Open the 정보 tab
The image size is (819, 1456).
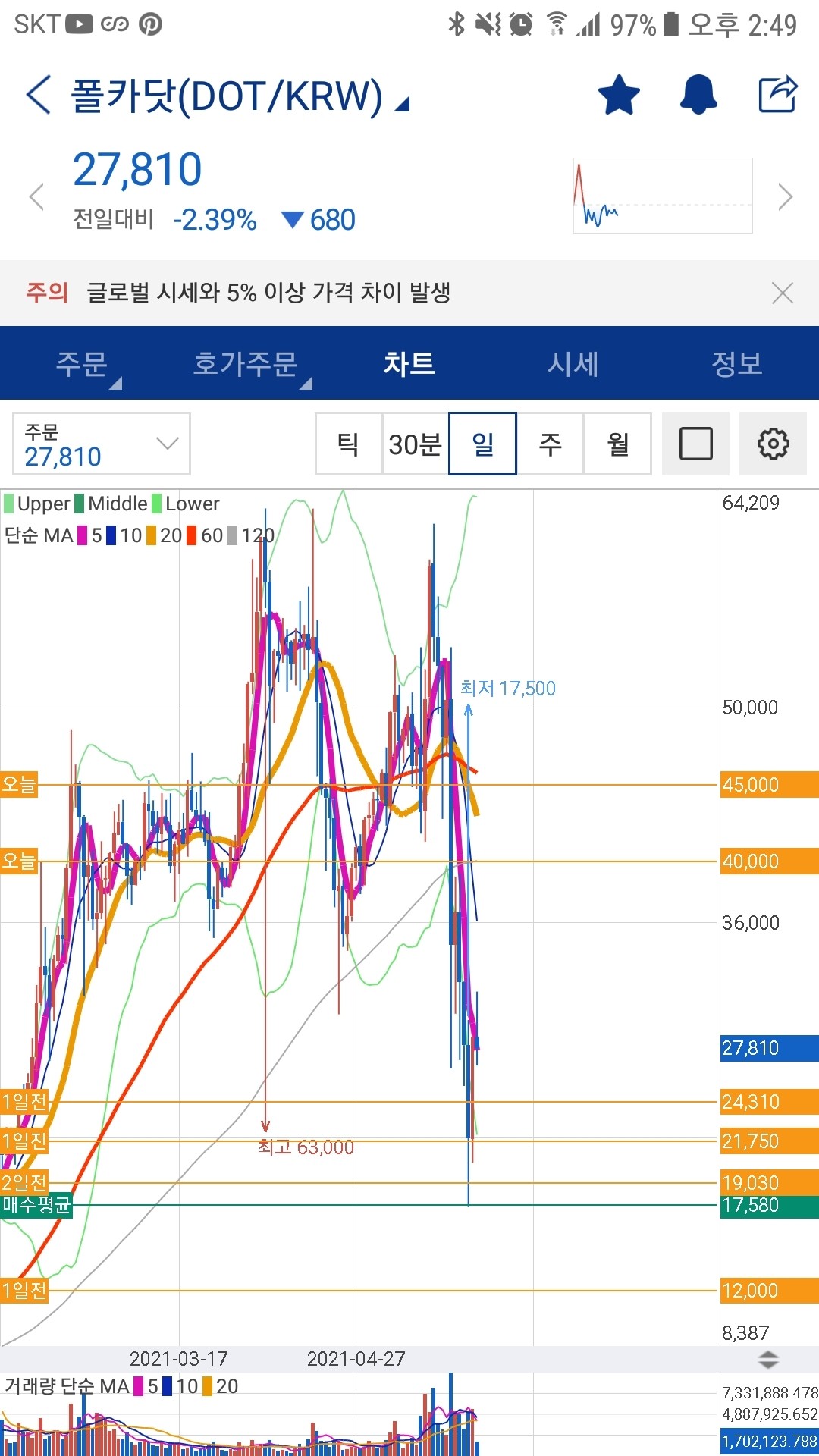[737, 364]
